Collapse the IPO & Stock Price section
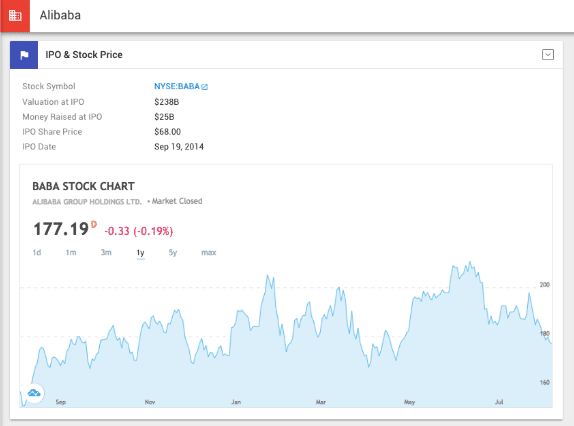 pyautogui.click(x=548, y=55)
